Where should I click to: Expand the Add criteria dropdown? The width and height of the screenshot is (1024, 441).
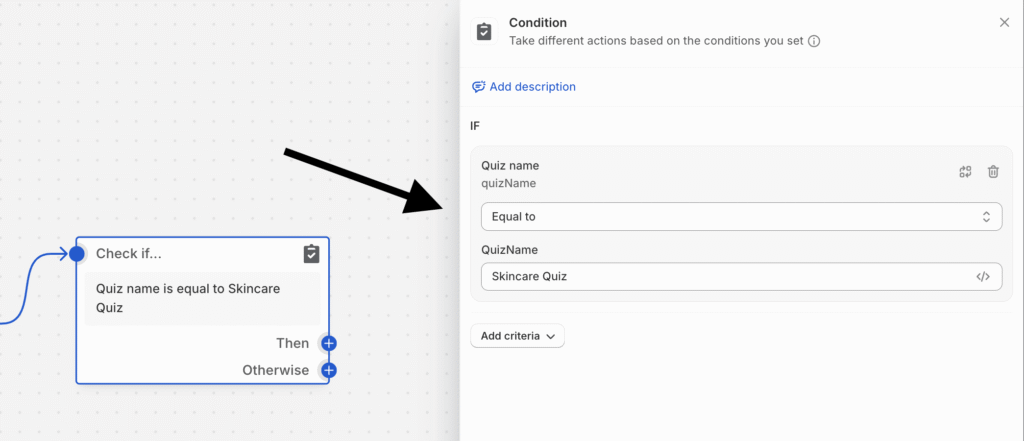coord(517,336)
